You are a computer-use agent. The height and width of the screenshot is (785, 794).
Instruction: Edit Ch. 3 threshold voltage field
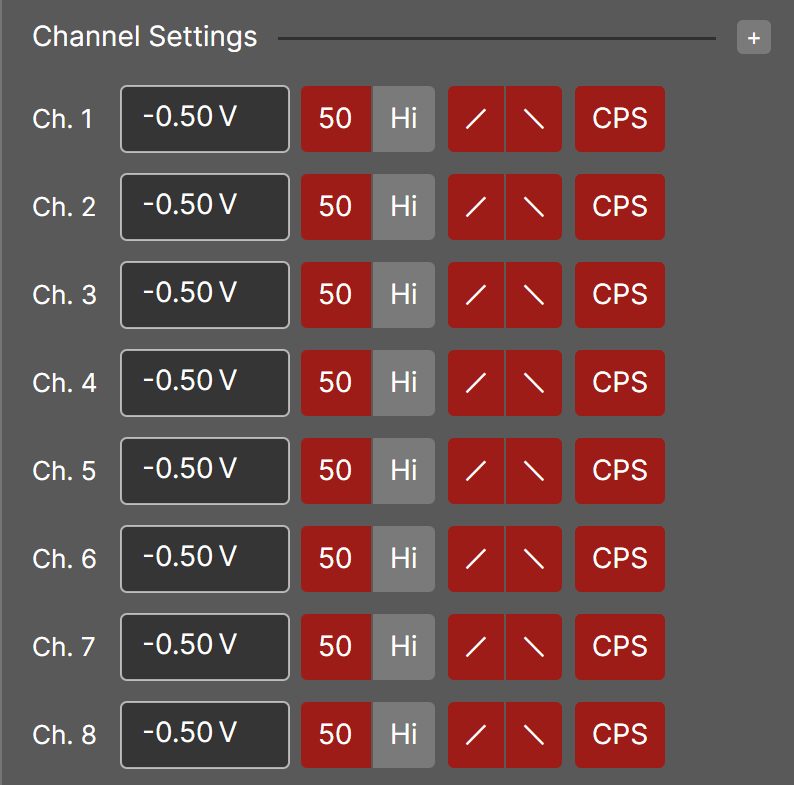pyautogui.click(x=205, y=295)
